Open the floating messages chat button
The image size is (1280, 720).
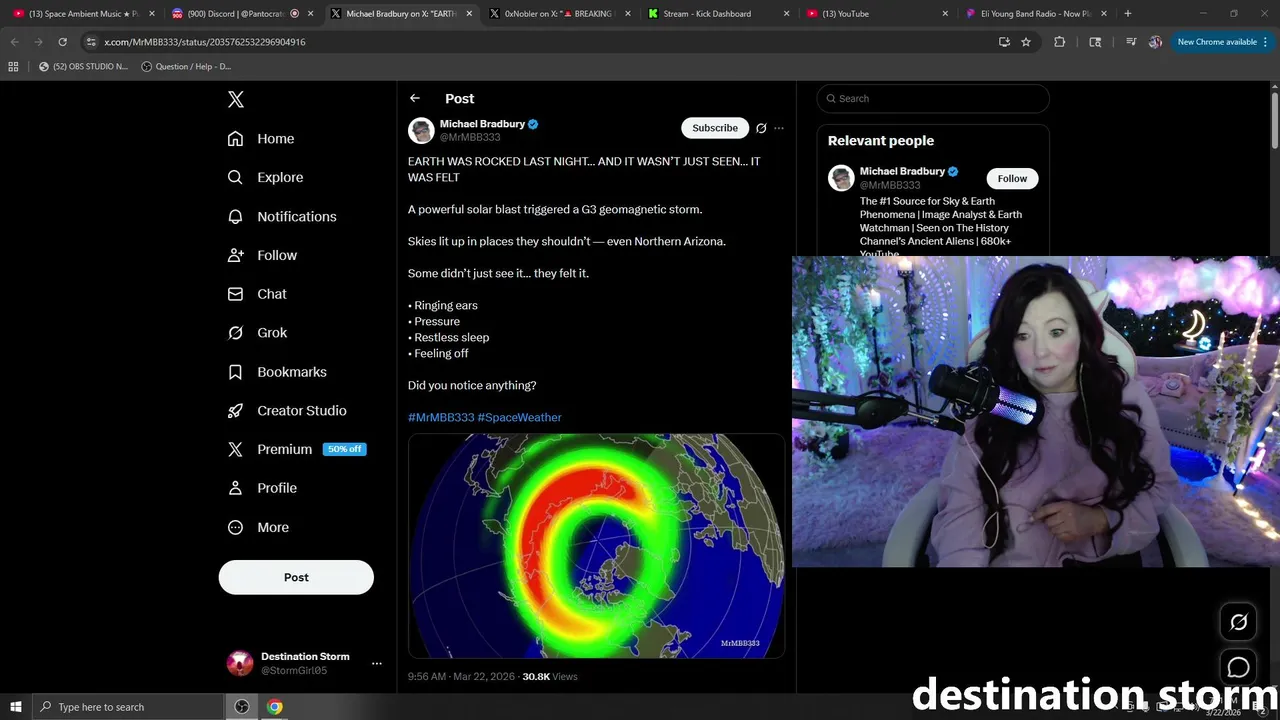(x=1238, y=667)
